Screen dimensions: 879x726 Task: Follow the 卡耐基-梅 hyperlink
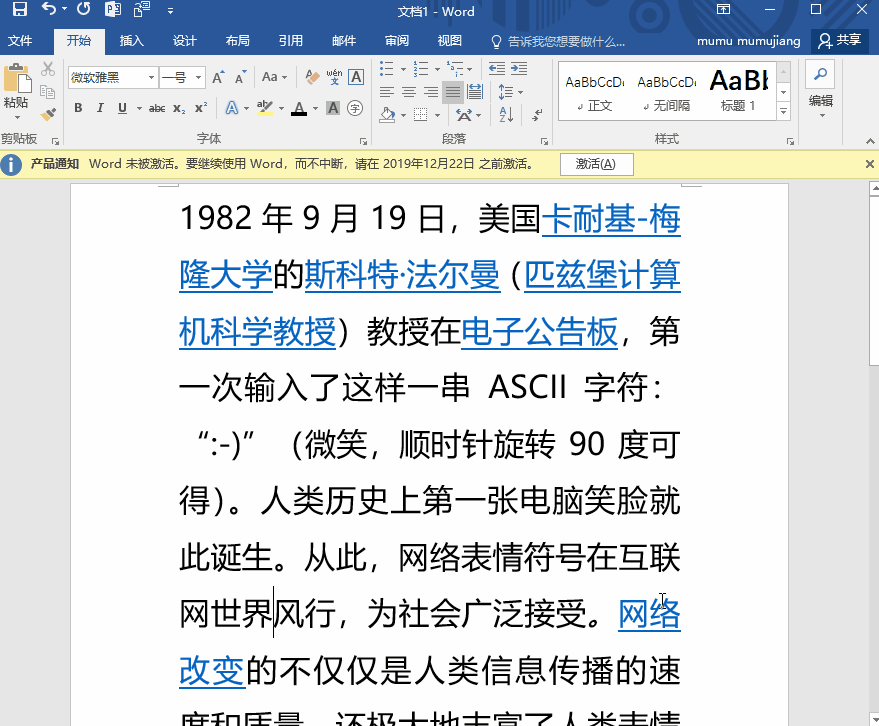(611, 219)
